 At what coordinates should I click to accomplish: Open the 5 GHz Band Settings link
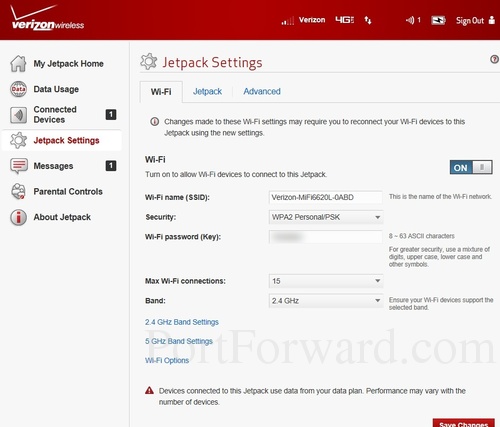pos(179,341)
